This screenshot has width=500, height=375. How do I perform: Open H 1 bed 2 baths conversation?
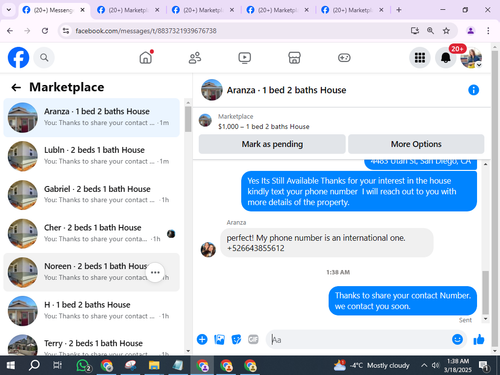click(91, 311)
